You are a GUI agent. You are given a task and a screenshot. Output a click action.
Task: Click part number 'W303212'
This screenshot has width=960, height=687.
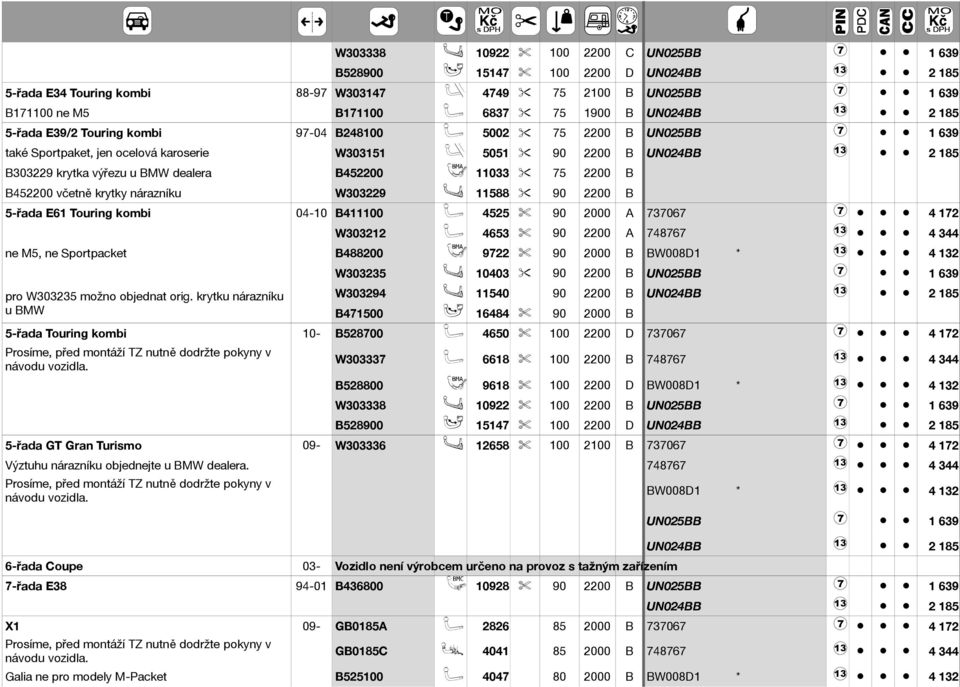click(360, 233)
